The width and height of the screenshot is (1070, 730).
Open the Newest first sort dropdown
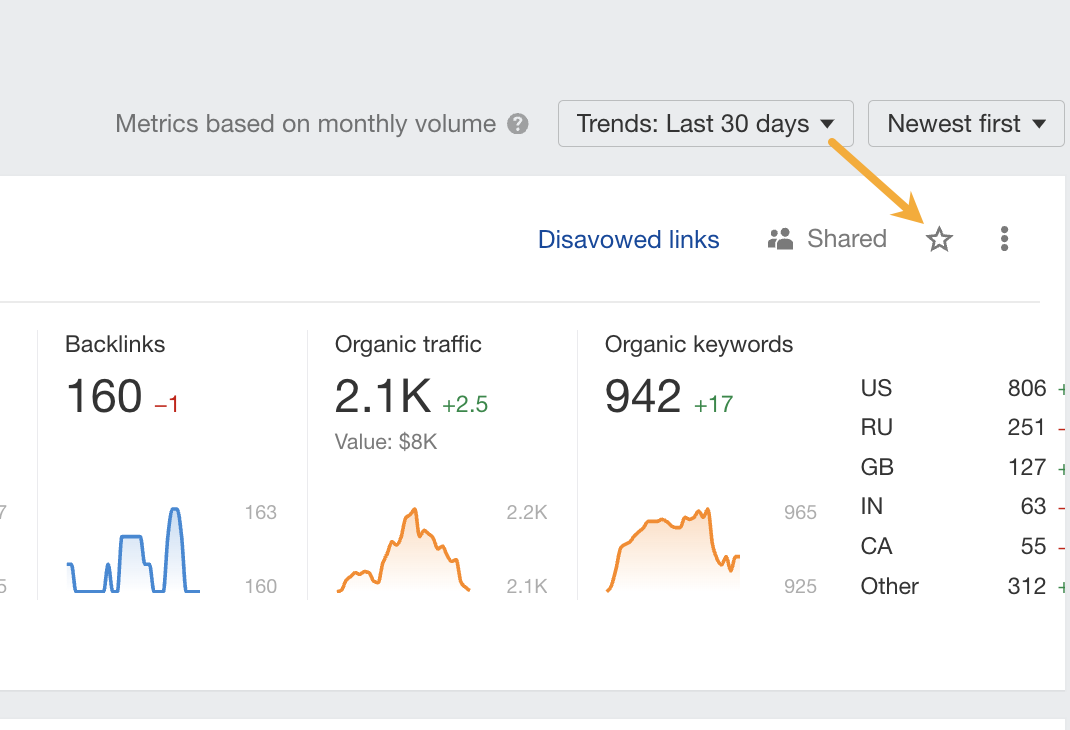click(x=964, y=123)
